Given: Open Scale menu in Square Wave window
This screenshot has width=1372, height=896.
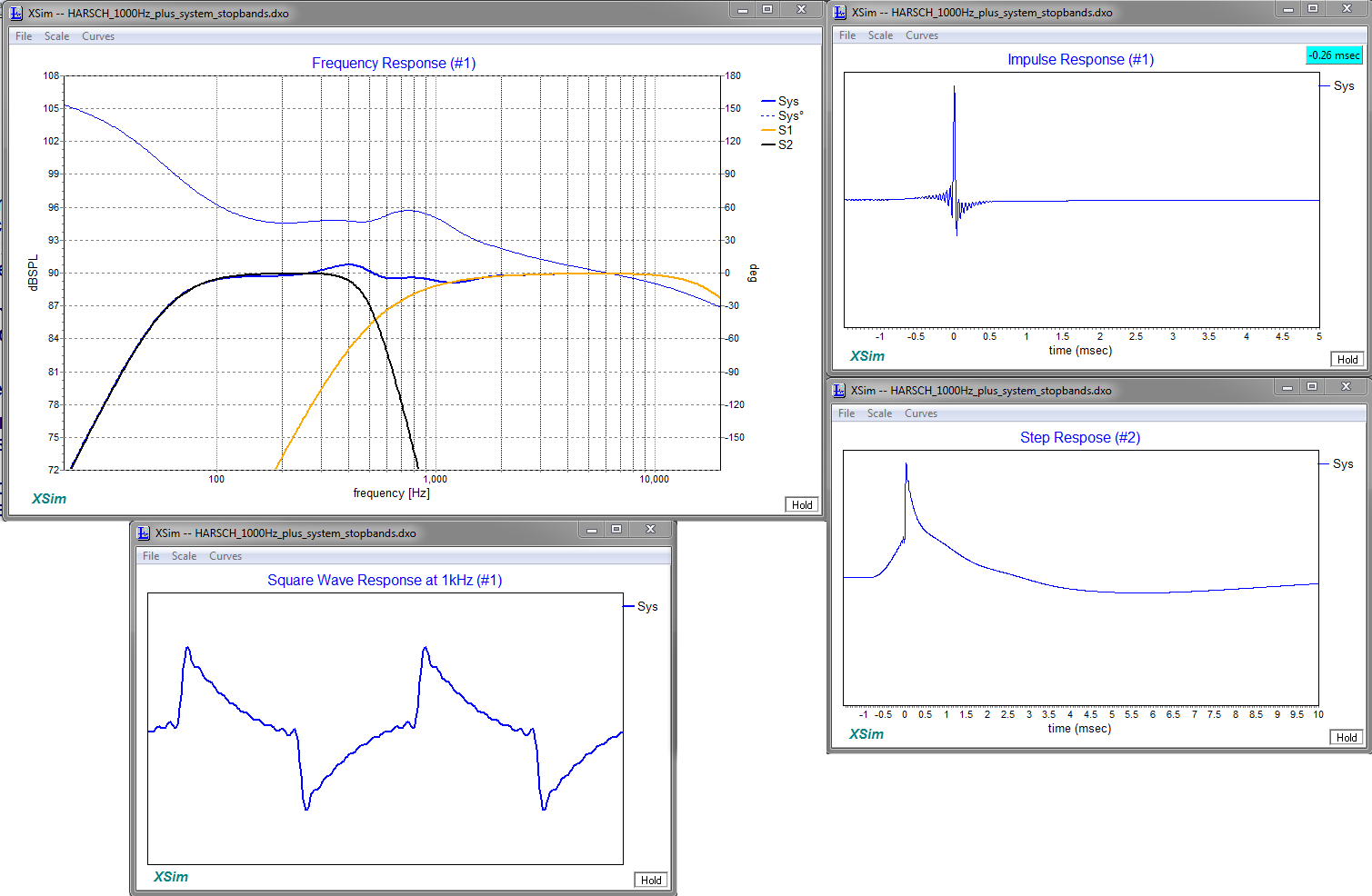Looking at the screenshot, I should pyautogui.click(x=184, y=556).
